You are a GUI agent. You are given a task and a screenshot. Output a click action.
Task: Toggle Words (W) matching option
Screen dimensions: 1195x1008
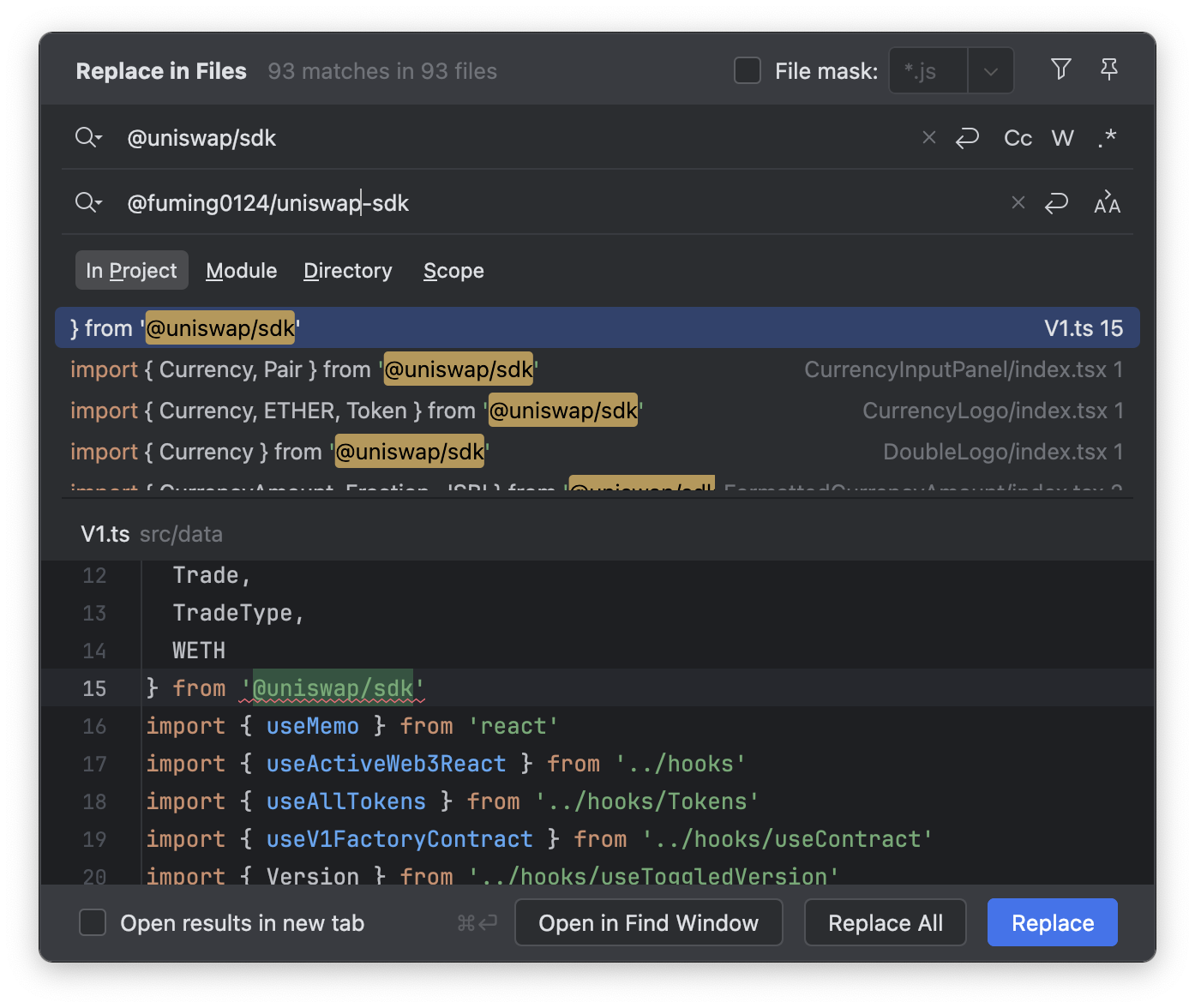tap(1062, 138)
